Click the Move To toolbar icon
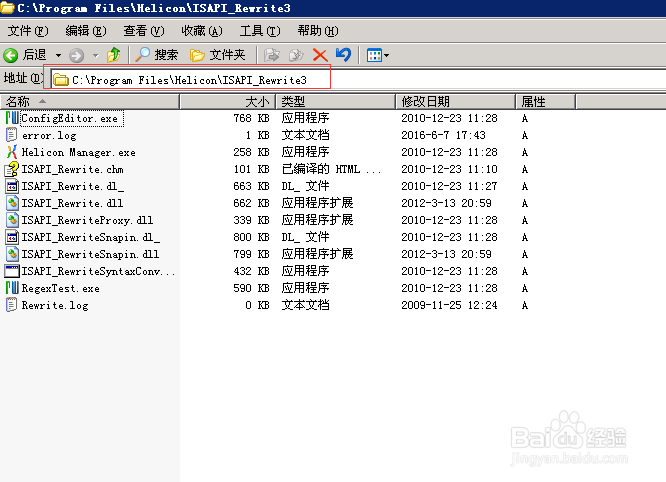The width and height of the screenshot is (666, 482). [x=271, y=55]
